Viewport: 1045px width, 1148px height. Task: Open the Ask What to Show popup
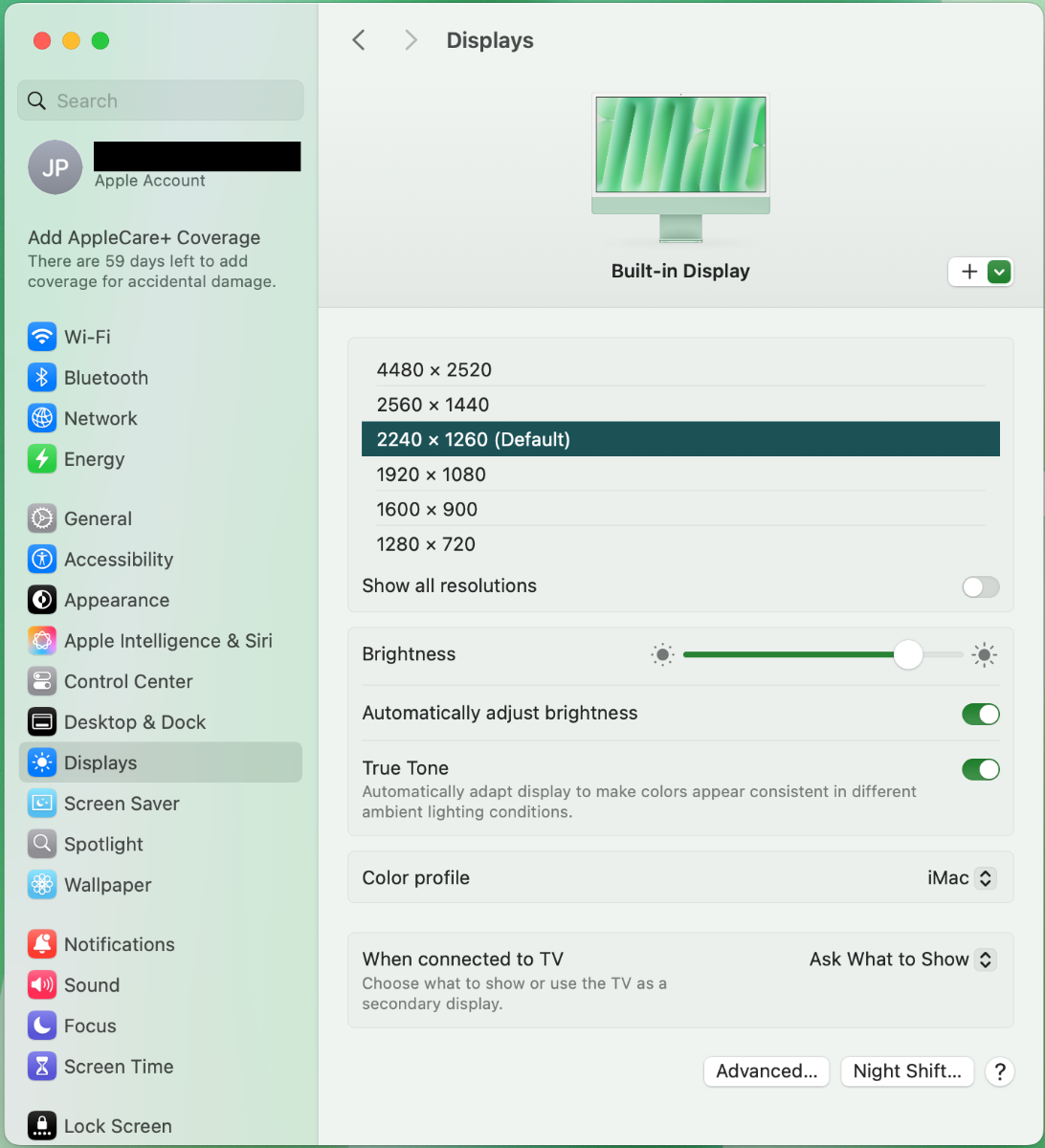coord(902,959)
